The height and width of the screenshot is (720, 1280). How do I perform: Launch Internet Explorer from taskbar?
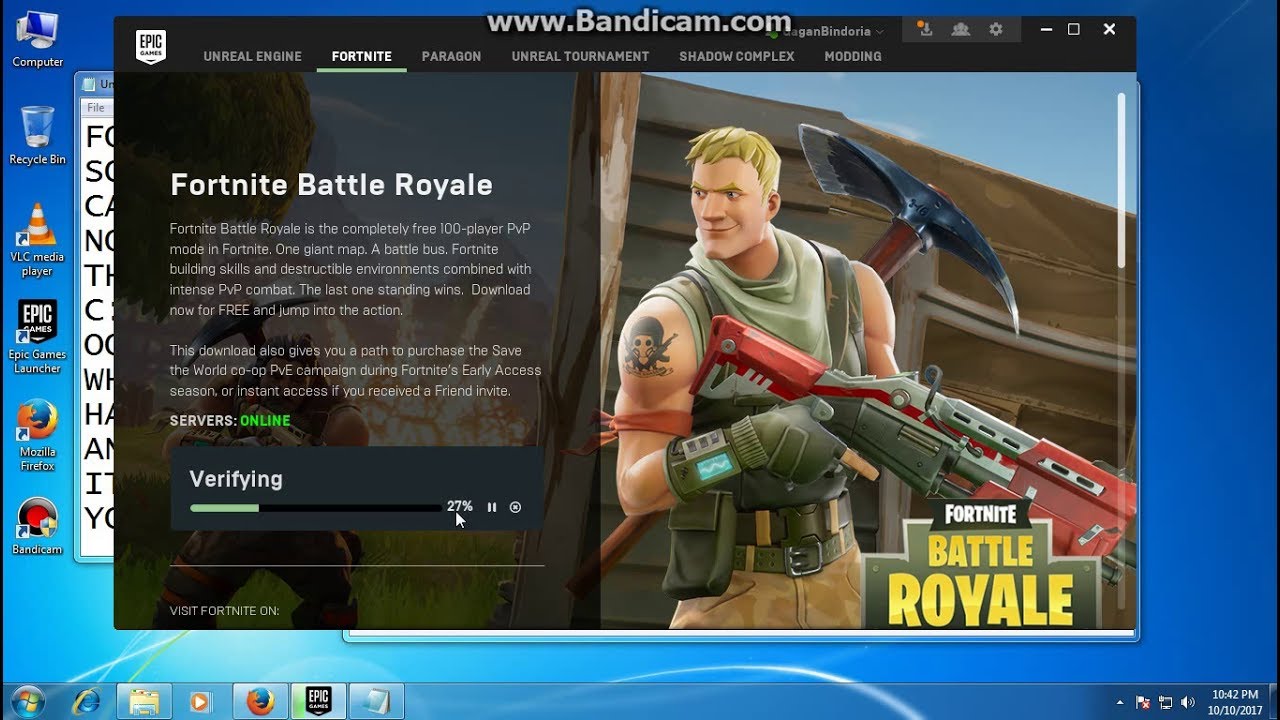click(x=84, y=701)
